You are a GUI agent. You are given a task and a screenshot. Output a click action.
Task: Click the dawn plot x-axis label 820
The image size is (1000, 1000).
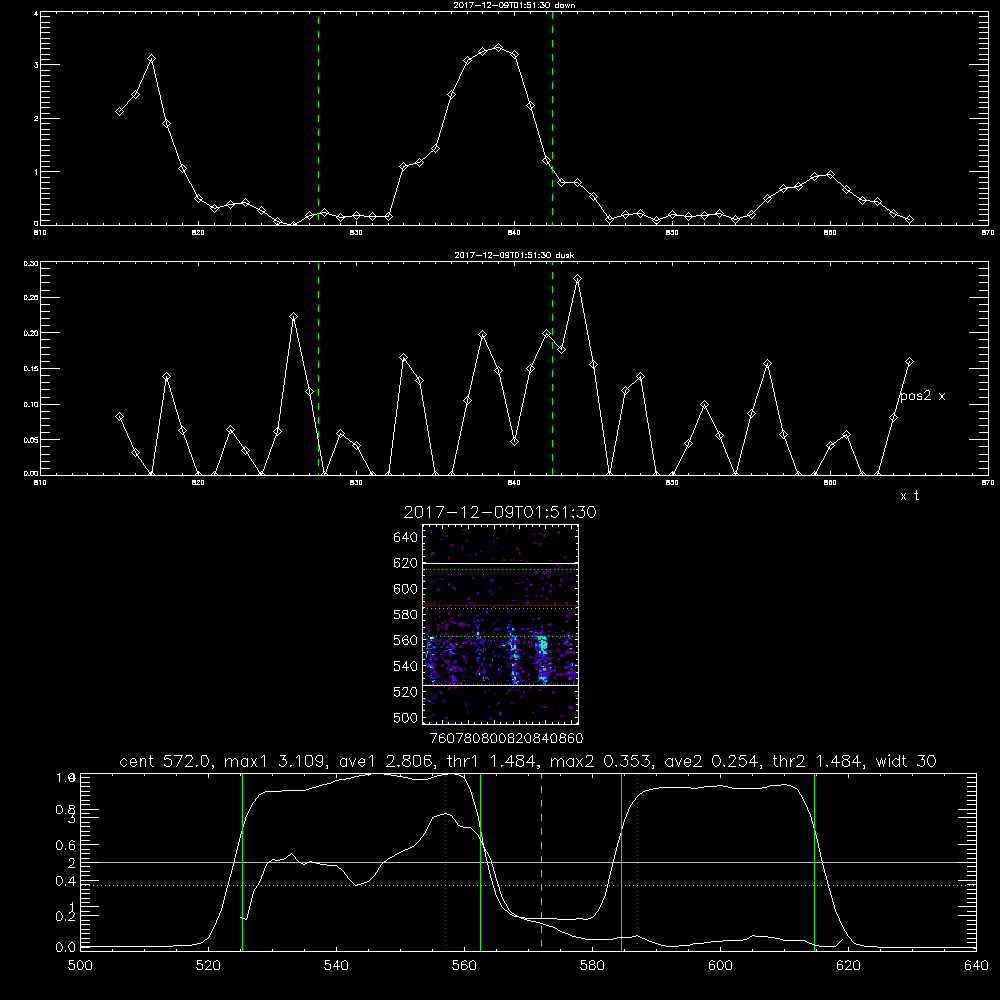pos(198,233)
